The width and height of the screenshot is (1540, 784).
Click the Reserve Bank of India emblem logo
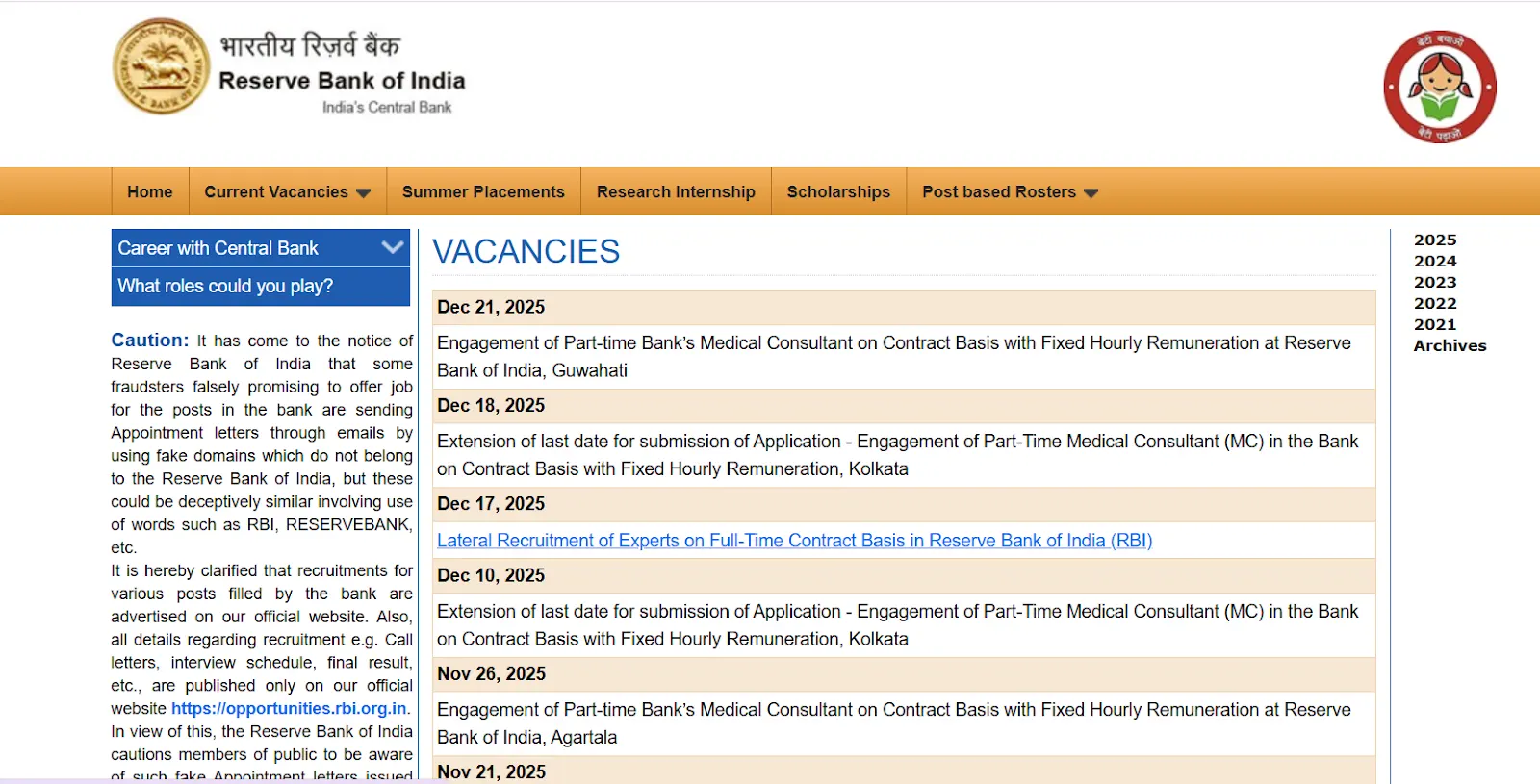tap(161, 66)
